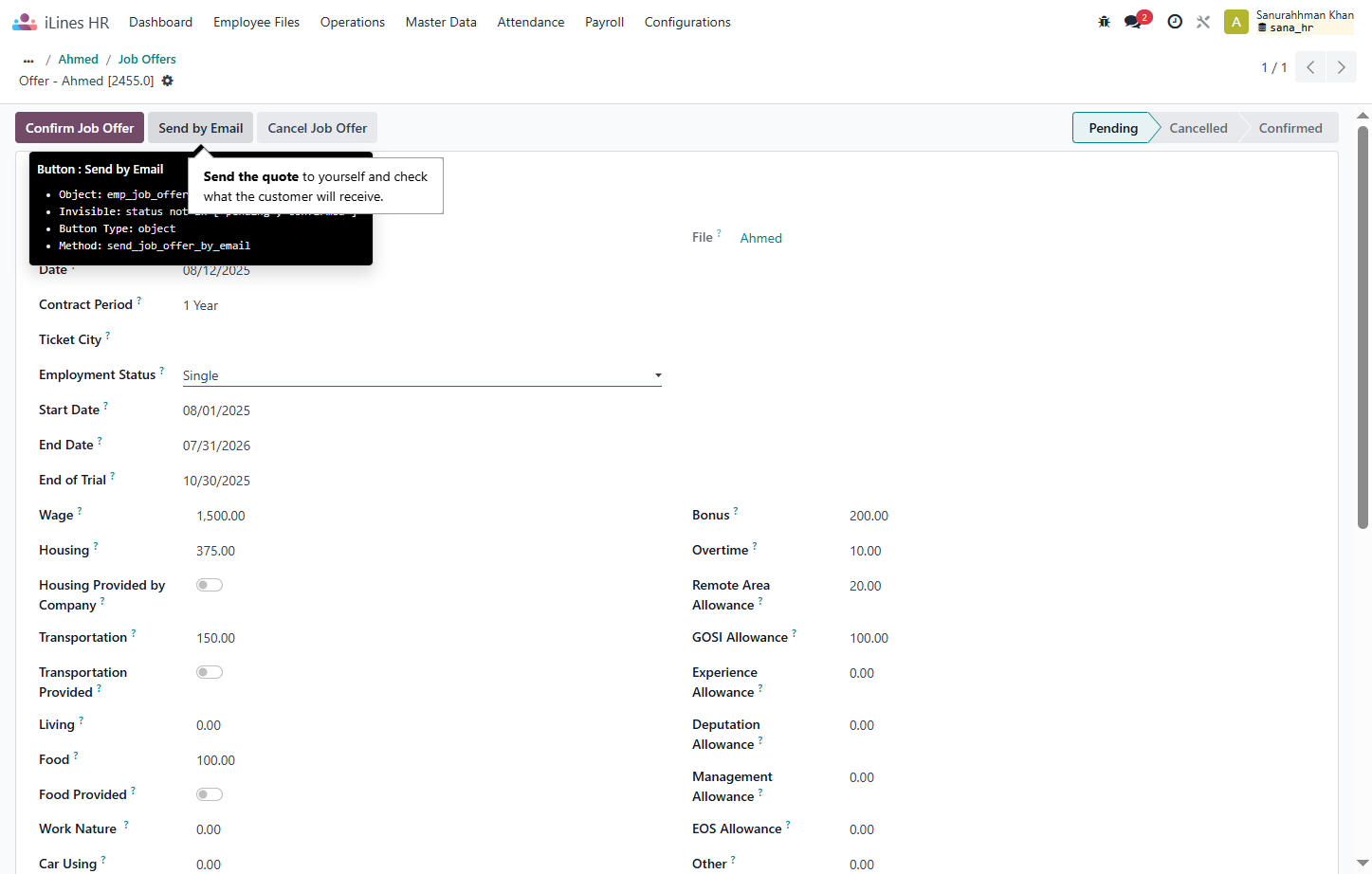Show help tooltip for Bonus field

click(x=736, y=510)
